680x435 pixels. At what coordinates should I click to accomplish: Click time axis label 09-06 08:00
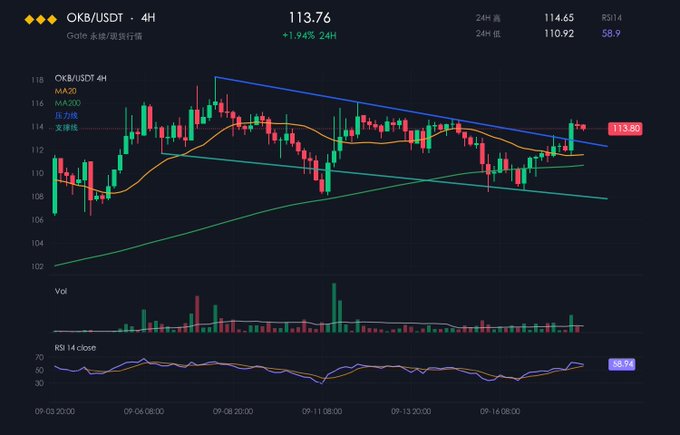144,411
